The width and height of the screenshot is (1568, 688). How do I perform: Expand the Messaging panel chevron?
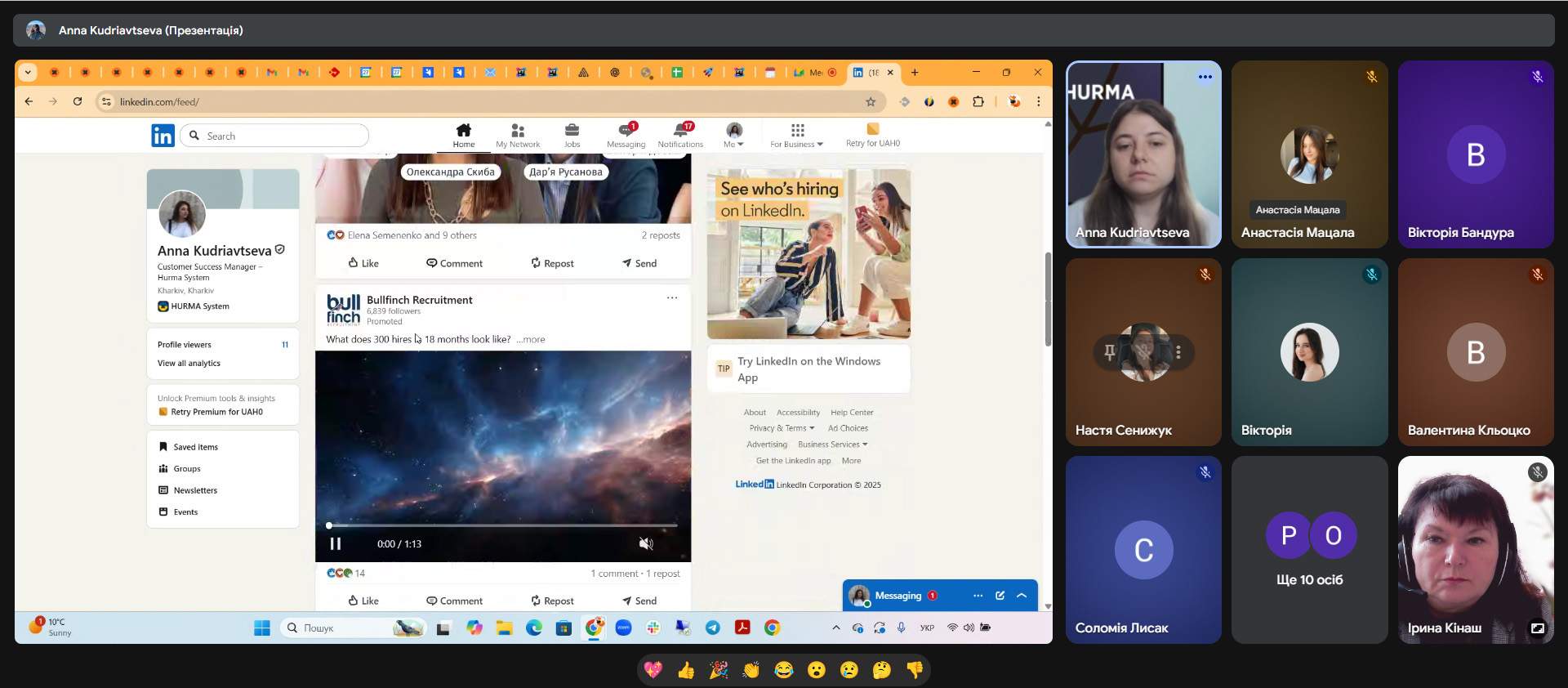point(1022,596)
